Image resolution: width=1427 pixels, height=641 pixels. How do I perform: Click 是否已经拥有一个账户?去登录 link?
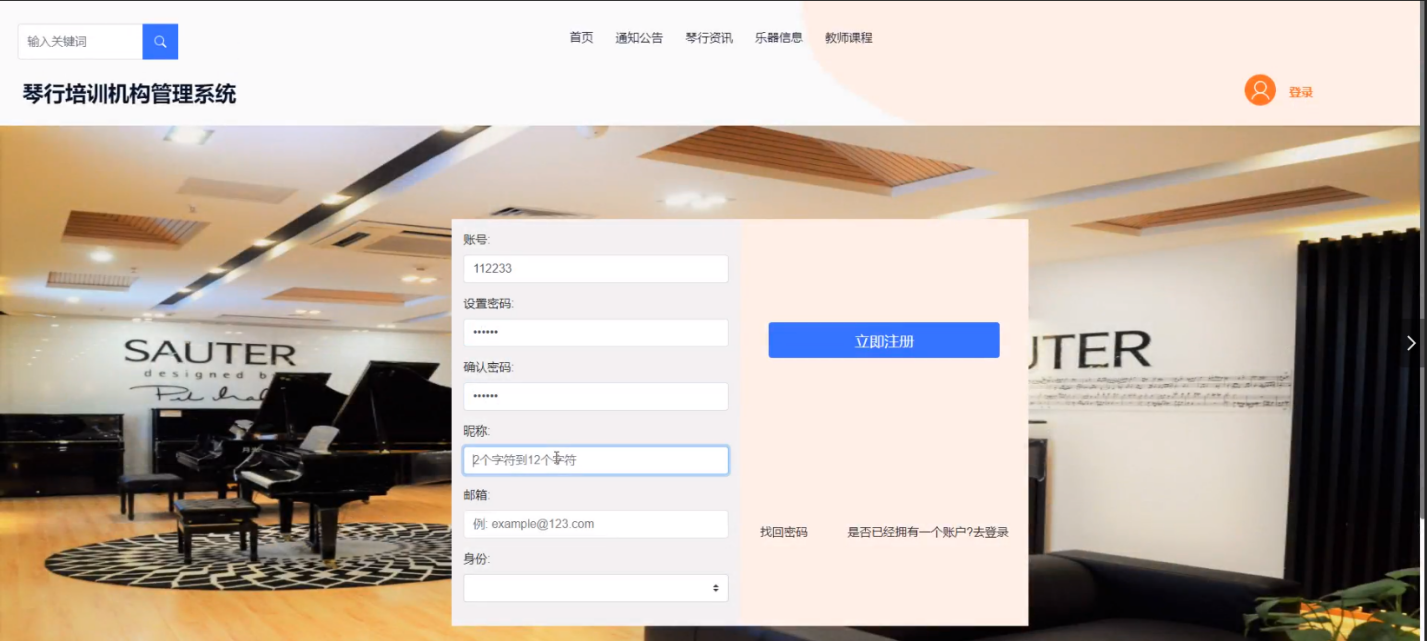(928, 532)
